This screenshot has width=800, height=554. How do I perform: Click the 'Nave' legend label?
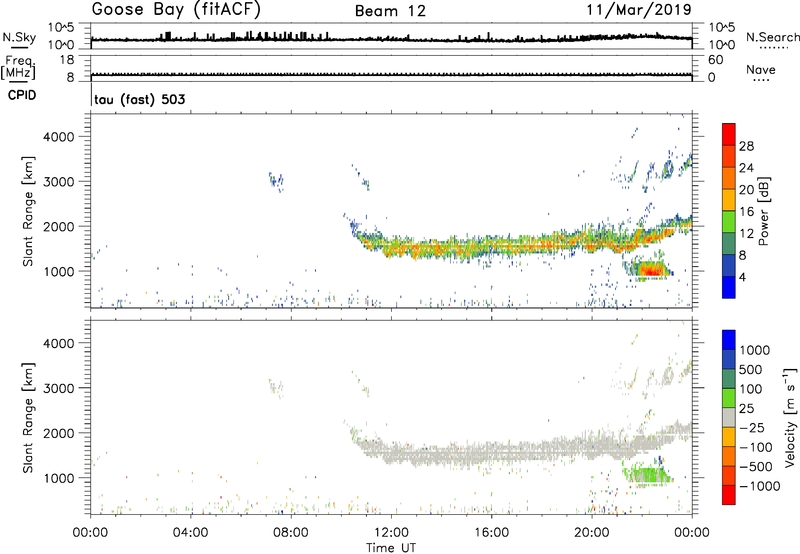pyautogui.click(x=761, y=69)
